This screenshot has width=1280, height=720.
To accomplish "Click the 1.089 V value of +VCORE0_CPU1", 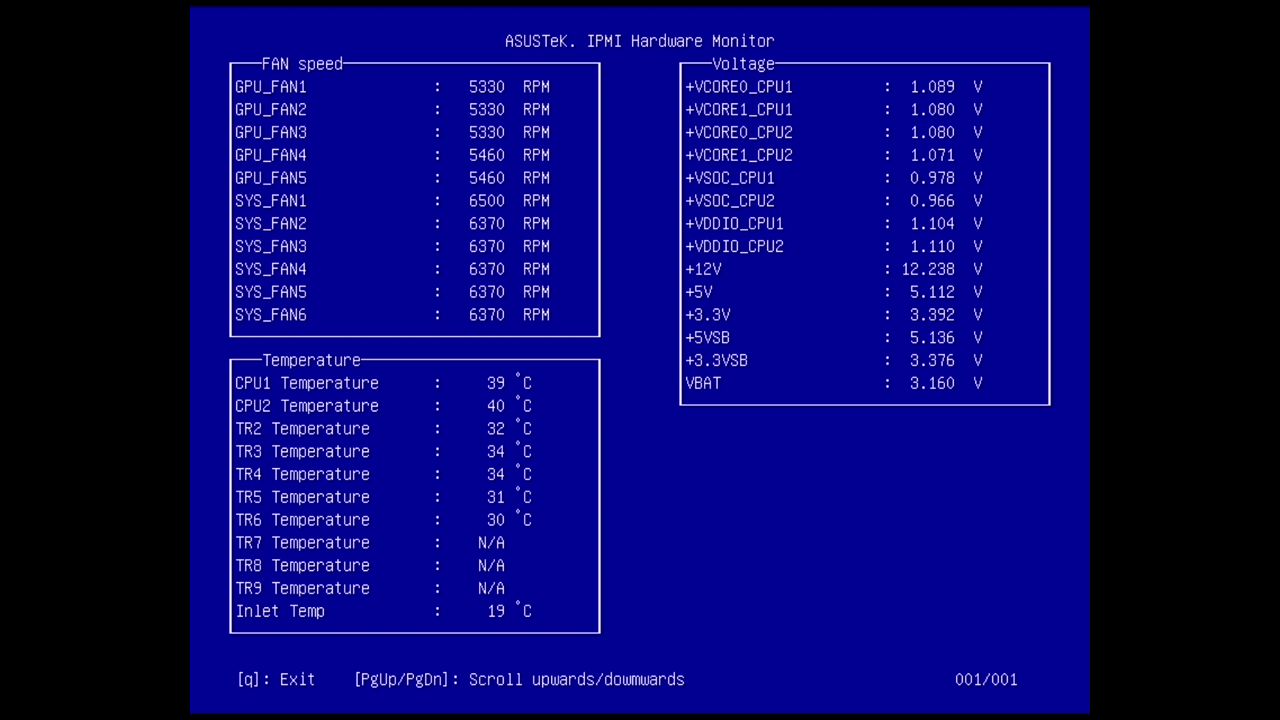I will point(946,87).
